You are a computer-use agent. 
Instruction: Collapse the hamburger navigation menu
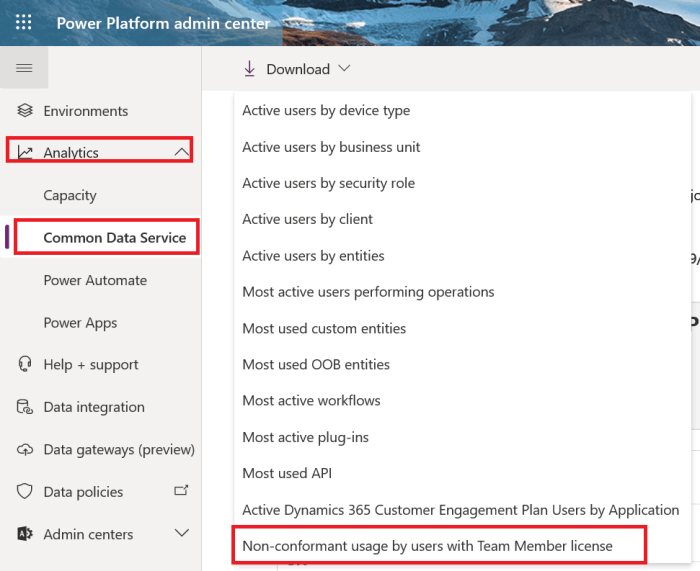tap(24, 68)
